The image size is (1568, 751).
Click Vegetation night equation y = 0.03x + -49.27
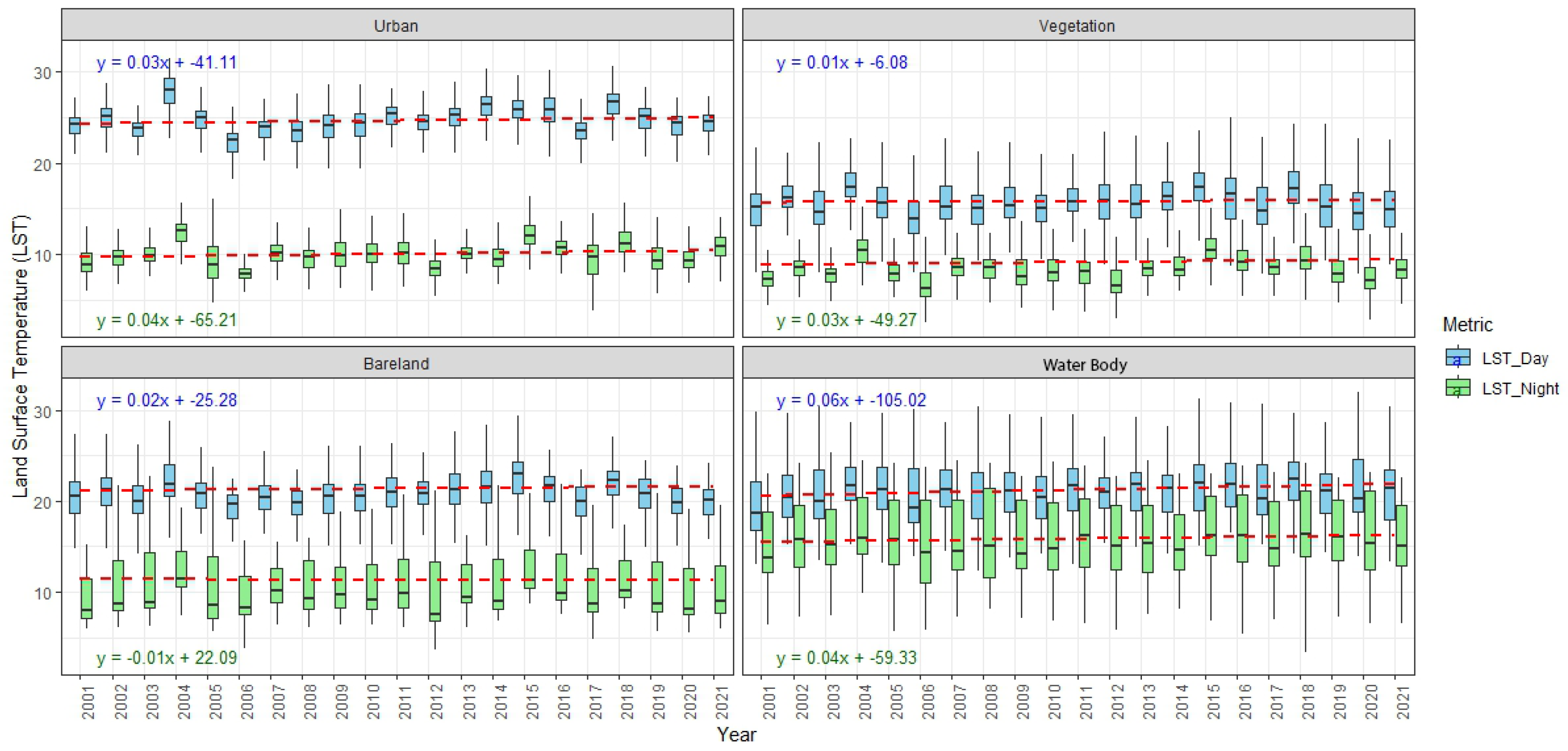[x=846, y=320]
